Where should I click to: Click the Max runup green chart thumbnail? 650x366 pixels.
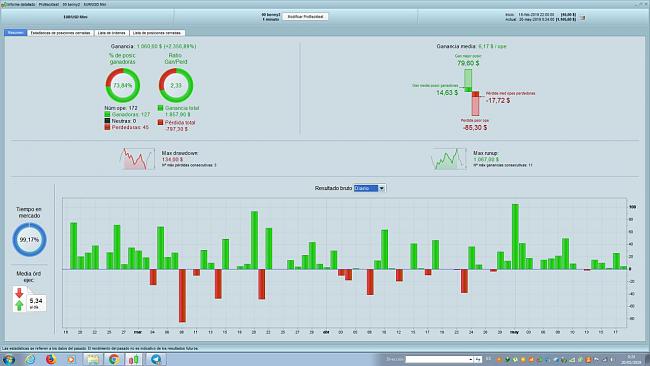(448, 159)
